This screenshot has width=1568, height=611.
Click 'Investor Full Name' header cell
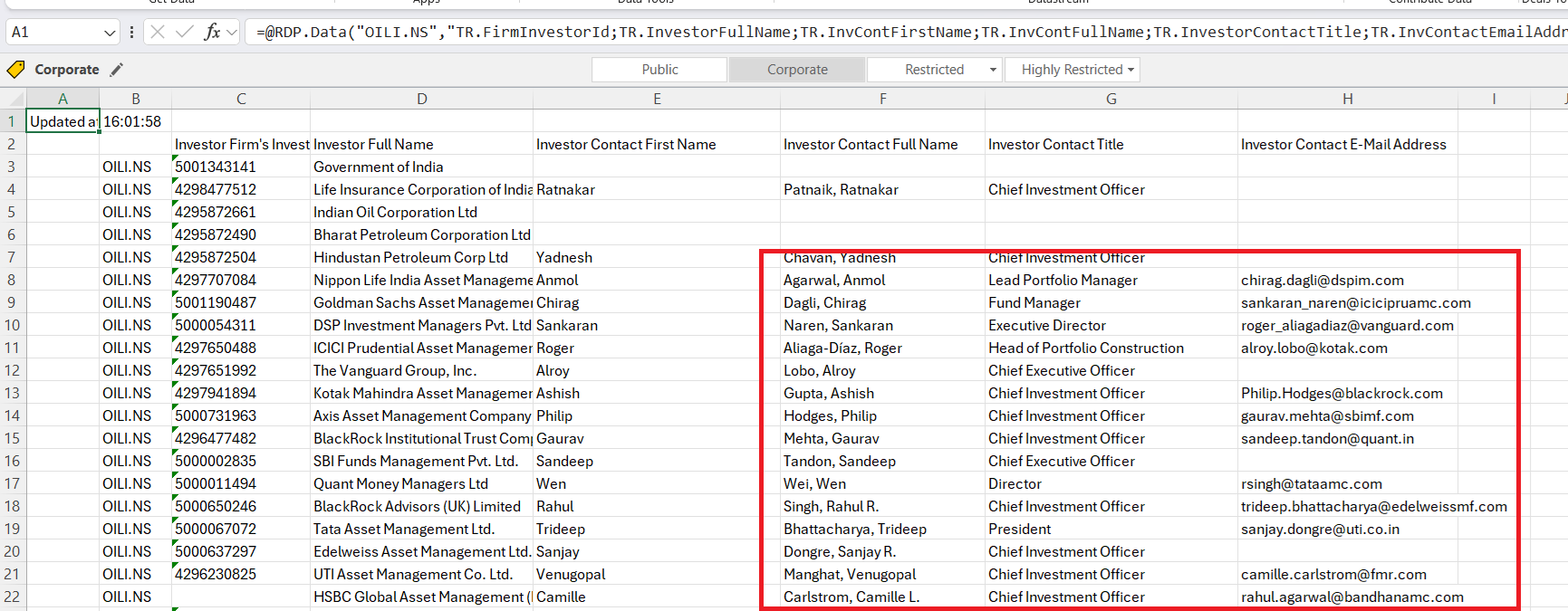(x=422, y=144)
